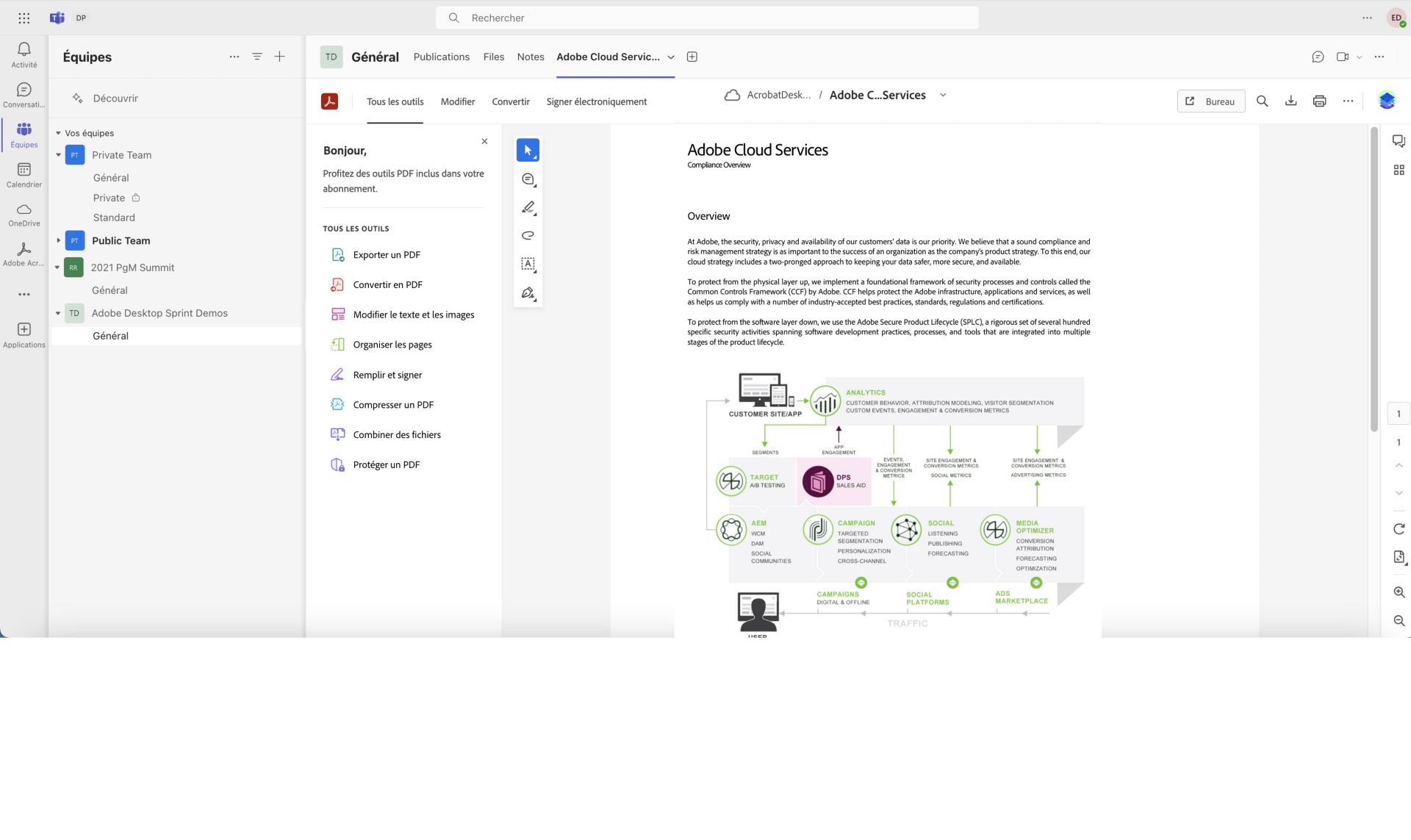Image resolution: width=1411 pixels, height=840 pixels.
Task: Click the Combine Files tool icon
Action: coord(337,434)
